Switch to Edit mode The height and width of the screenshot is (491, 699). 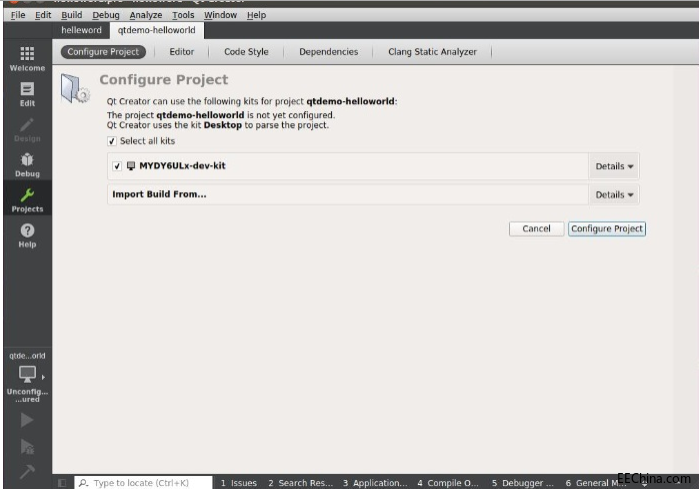click(27, 94)
